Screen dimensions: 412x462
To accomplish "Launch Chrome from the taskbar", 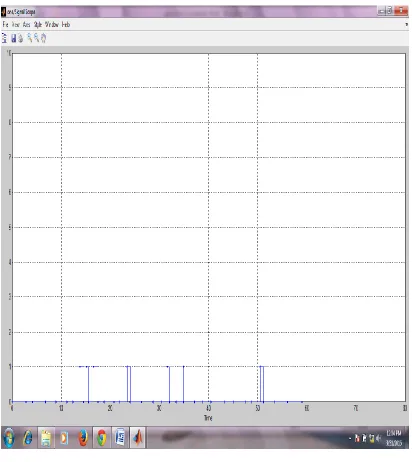I will (101, 437).
